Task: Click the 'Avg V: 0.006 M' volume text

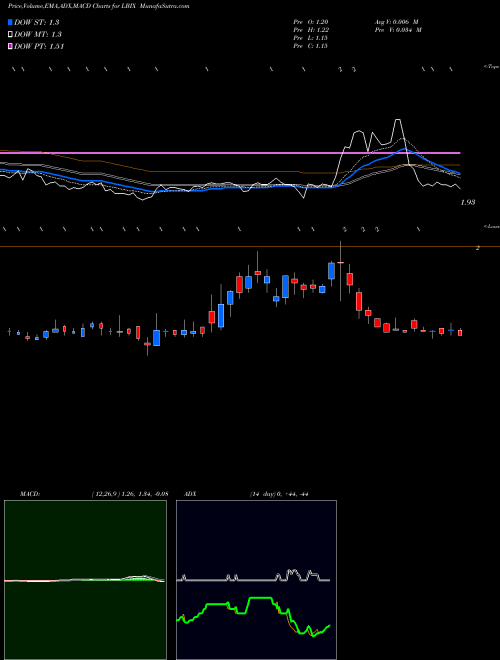Action: 396,22
